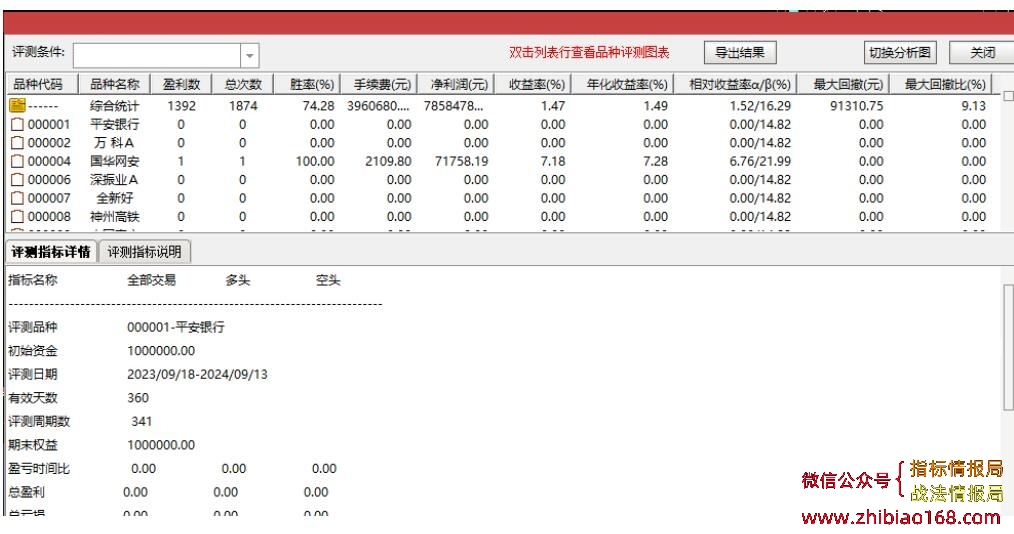Screen dimensions: 1014x534
Task: Click the document icon beside 000002
Action: (17, 142)
